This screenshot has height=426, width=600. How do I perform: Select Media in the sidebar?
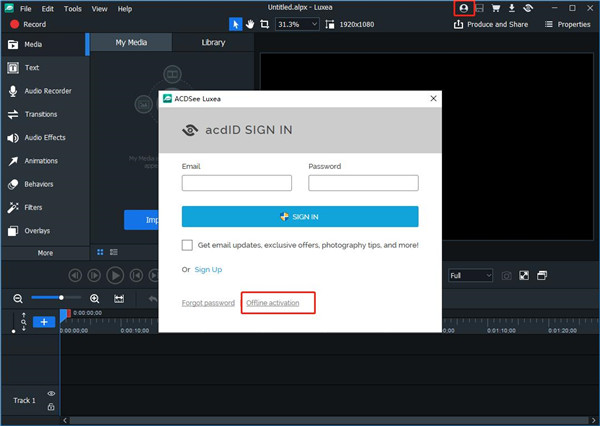45,44
